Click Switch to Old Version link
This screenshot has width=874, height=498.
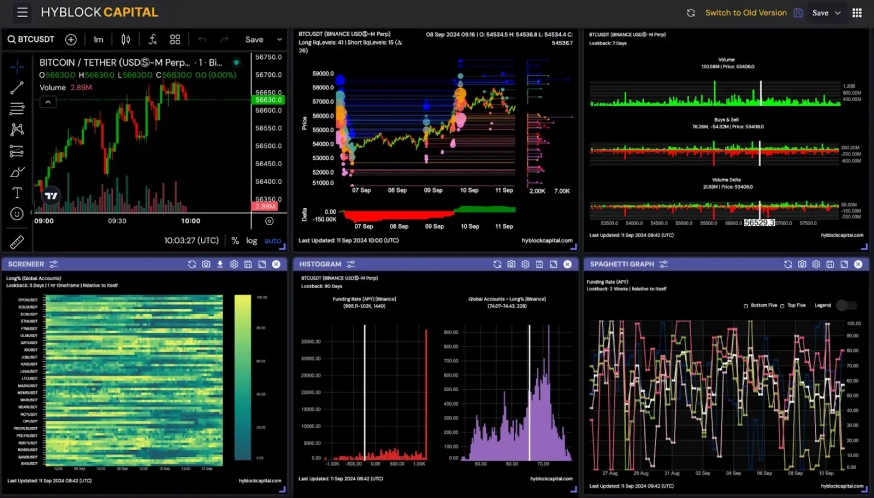click(x=745, y=13)
